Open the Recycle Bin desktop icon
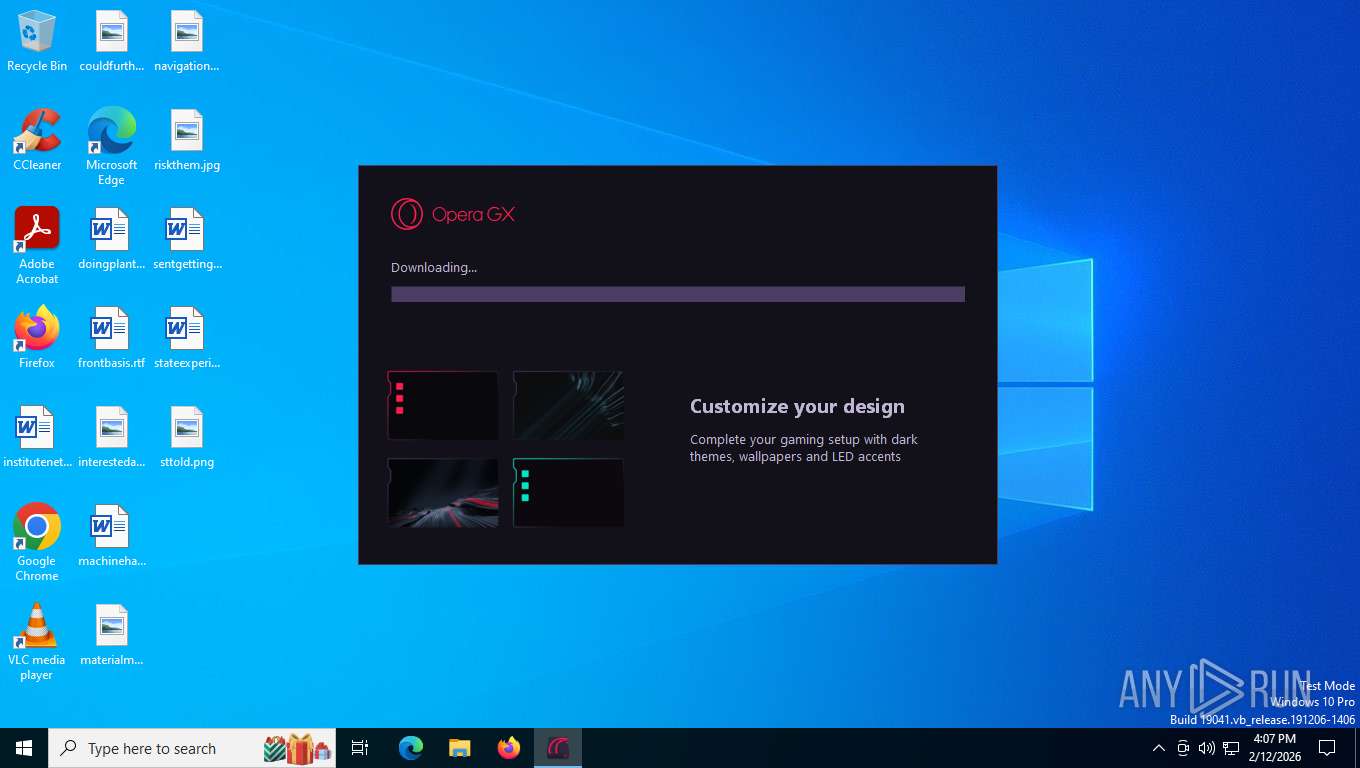This screenshot has width=1360, height=768. 37,41
